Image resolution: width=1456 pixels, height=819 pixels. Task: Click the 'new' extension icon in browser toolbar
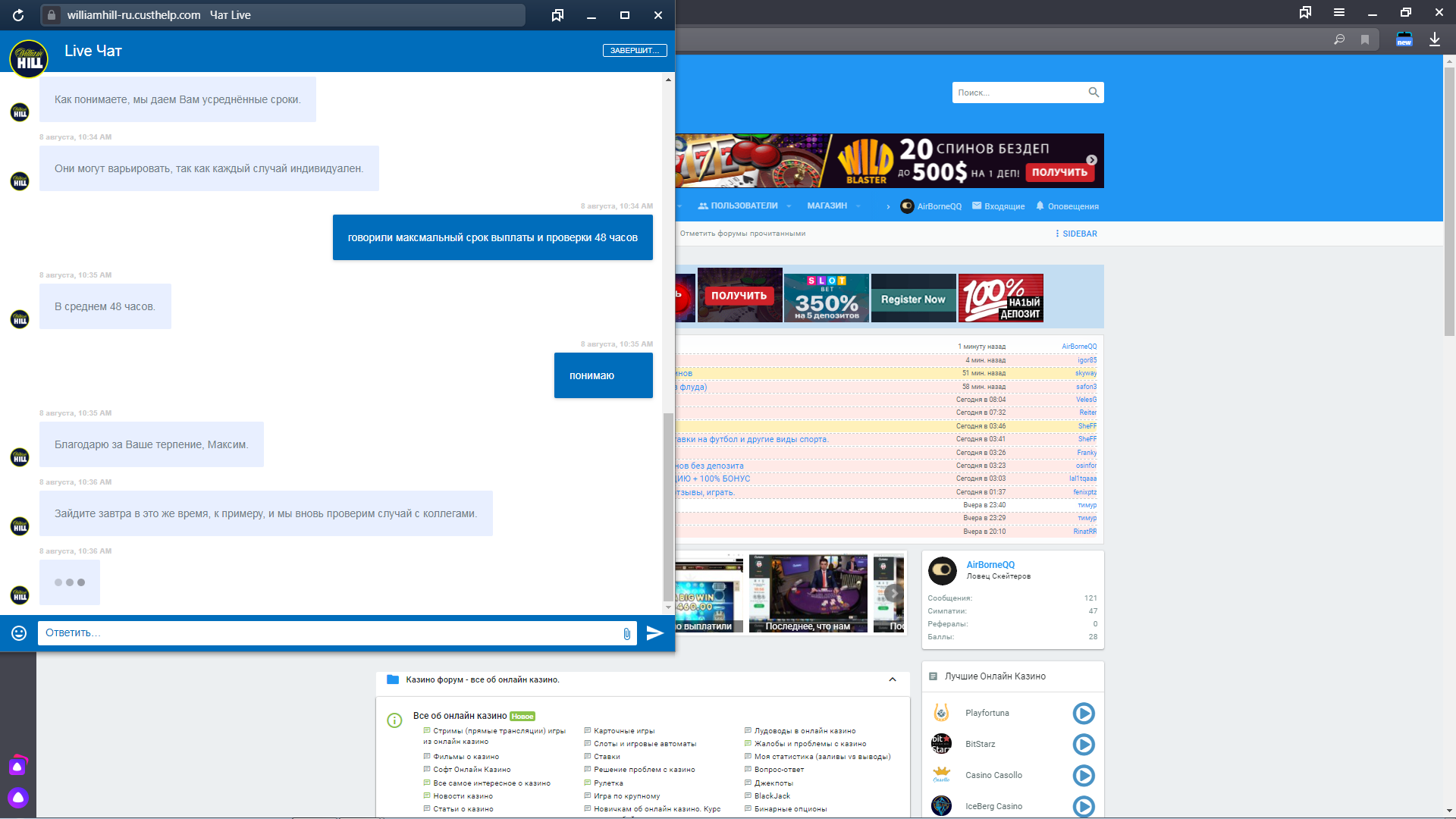click(1404, 39)
